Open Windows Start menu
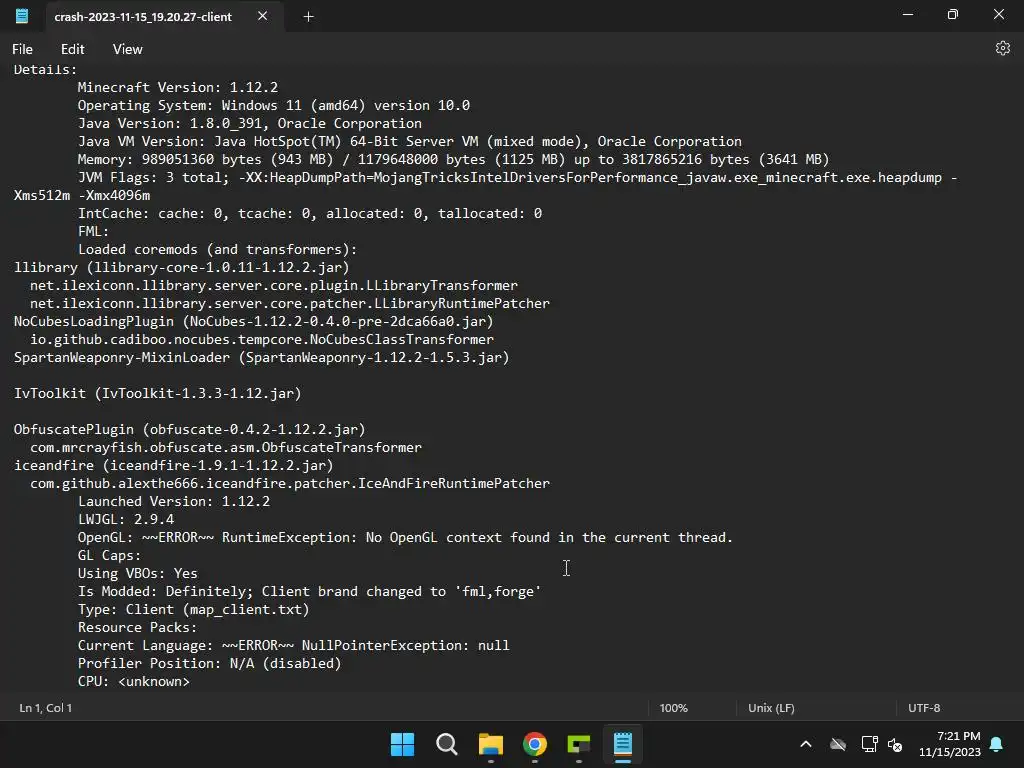Image resolution: width=1024 pixels, height=768 pixels. 402,744
